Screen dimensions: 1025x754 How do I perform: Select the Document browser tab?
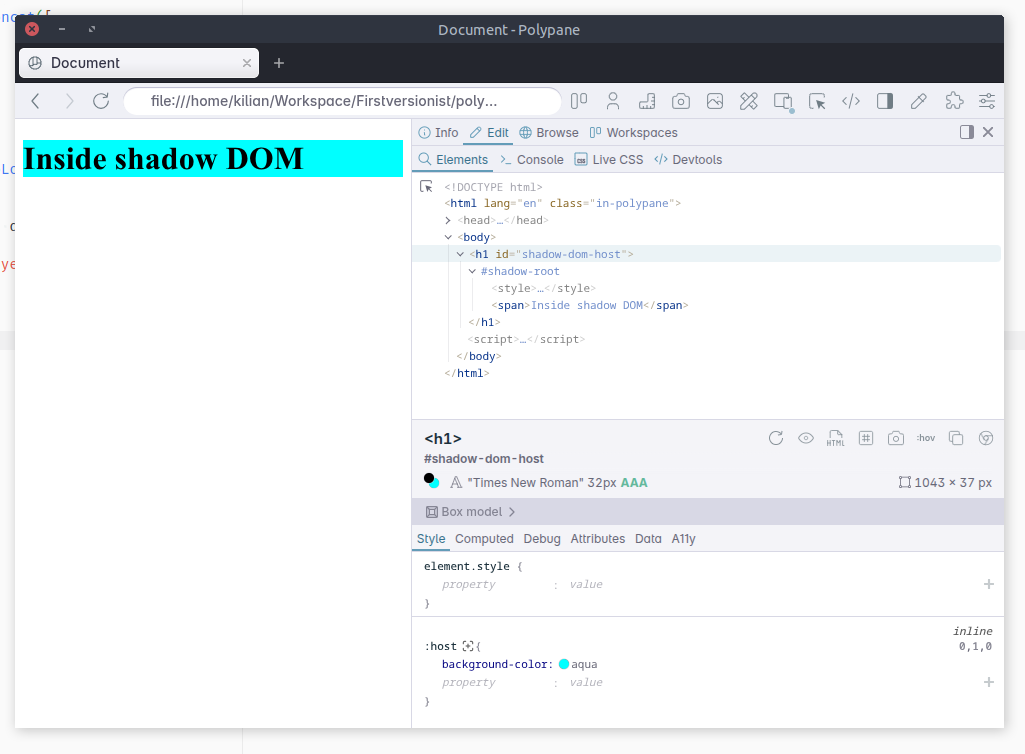point(139,63)
